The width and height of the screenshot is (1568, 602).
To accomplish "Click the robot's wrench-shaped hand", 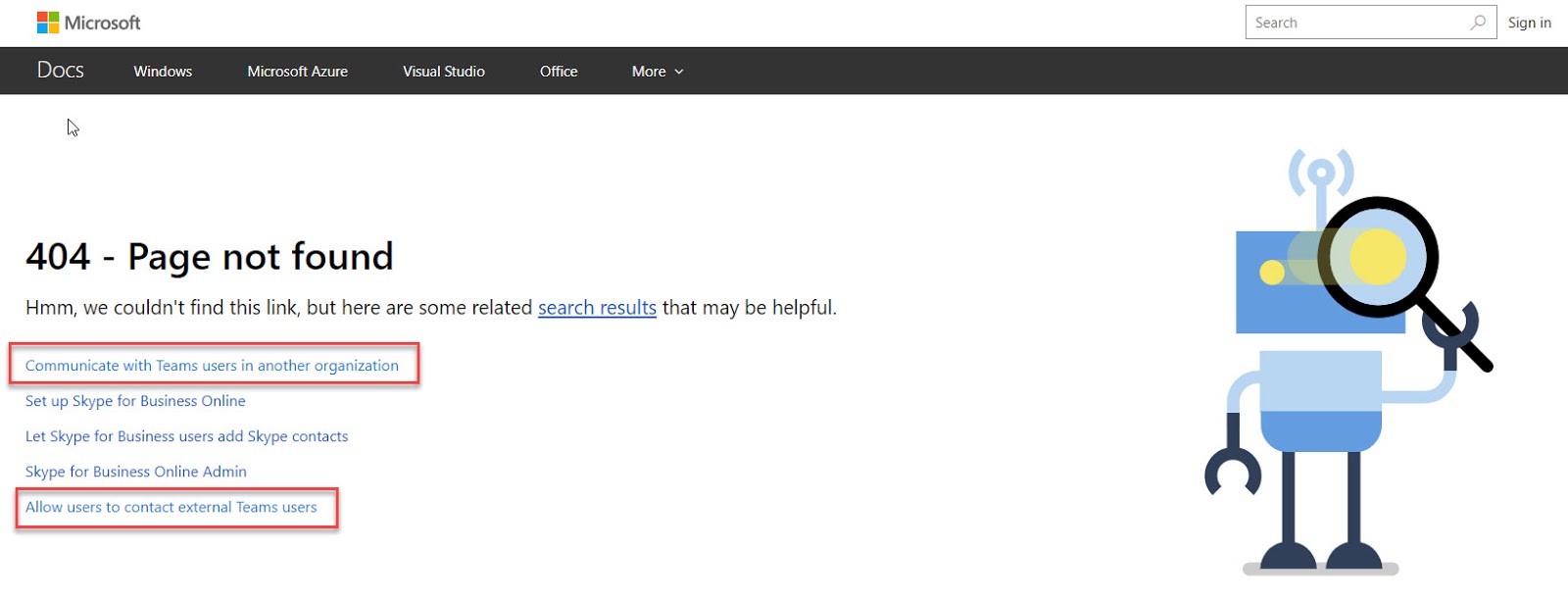I will [1233, 473].
